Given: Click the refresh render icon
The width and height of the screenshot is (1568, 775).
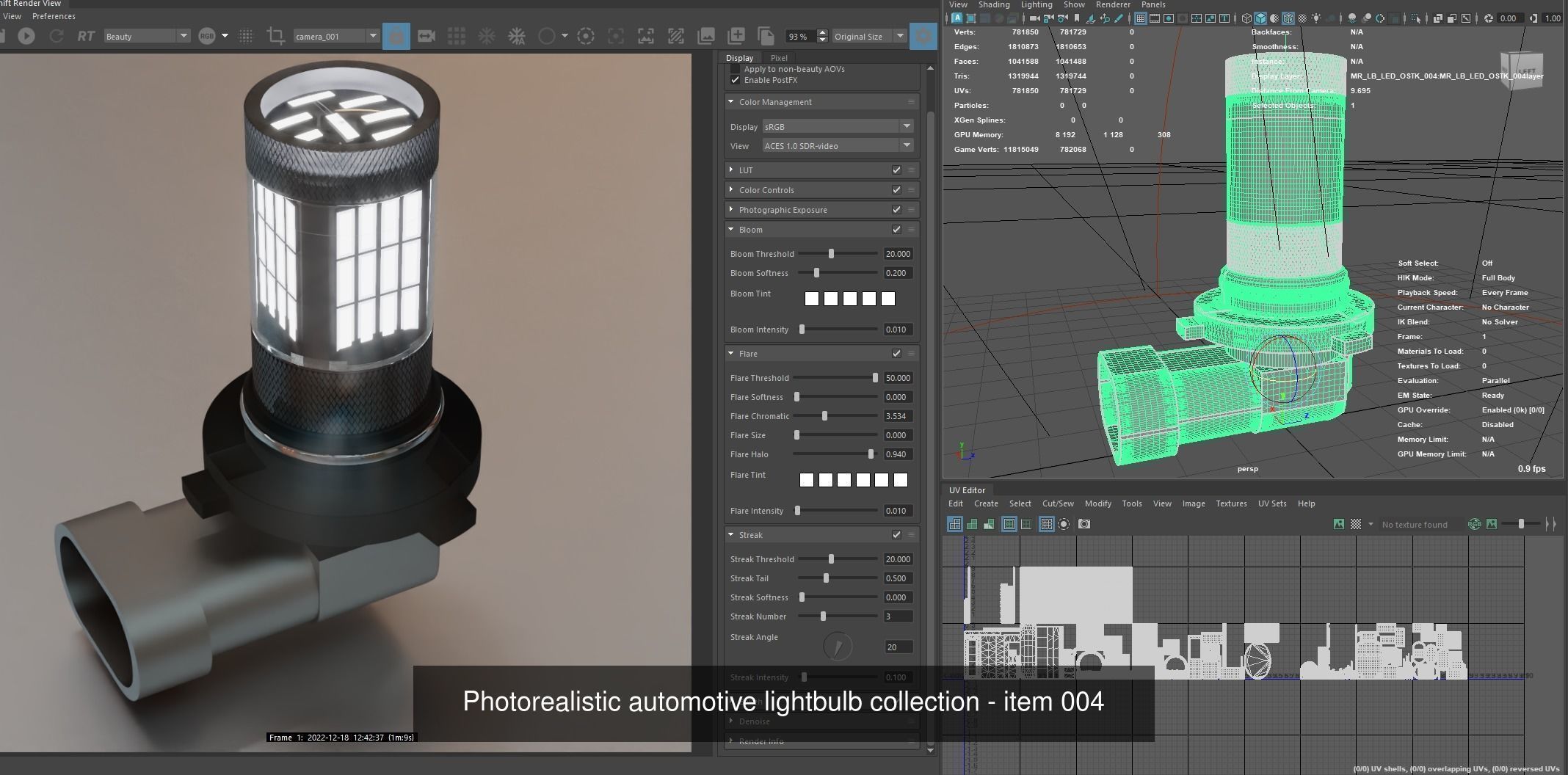Looking at the screenshot, I should (56, 35).
